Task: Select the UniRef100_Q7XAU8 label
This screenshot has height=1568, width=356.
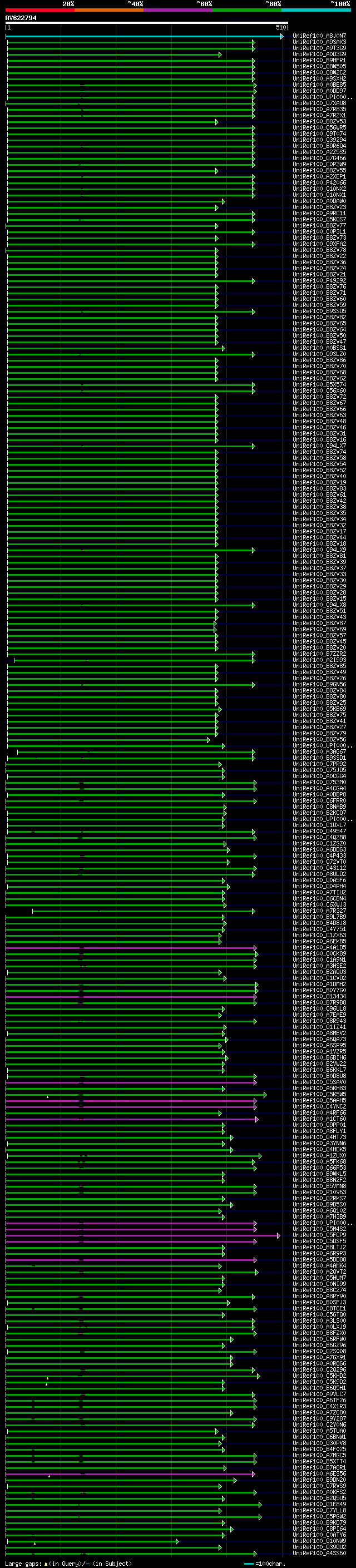Action: 319,103
